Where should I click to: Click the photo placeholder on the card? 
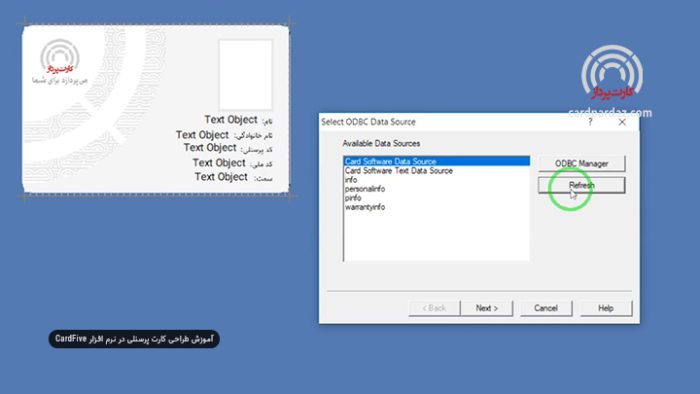(x=246, y=75)
